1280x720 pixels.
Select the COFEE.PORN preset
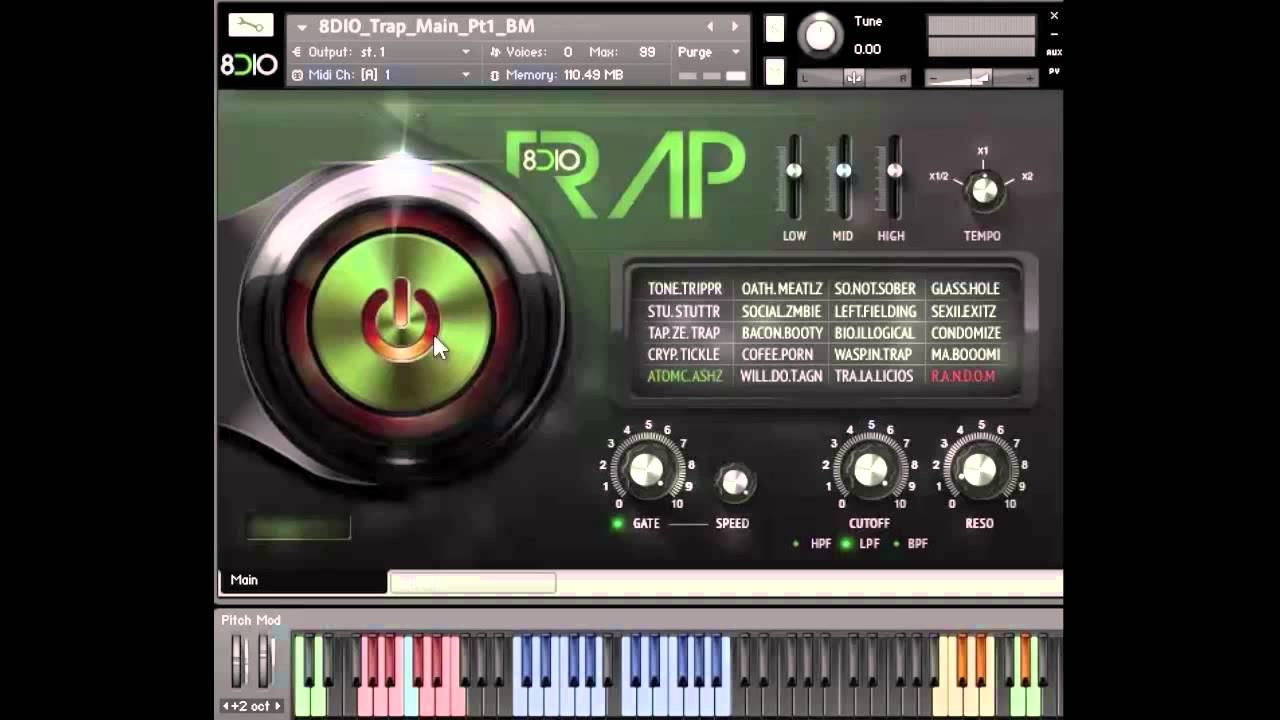pyautogui.click(x=777, y=355)
